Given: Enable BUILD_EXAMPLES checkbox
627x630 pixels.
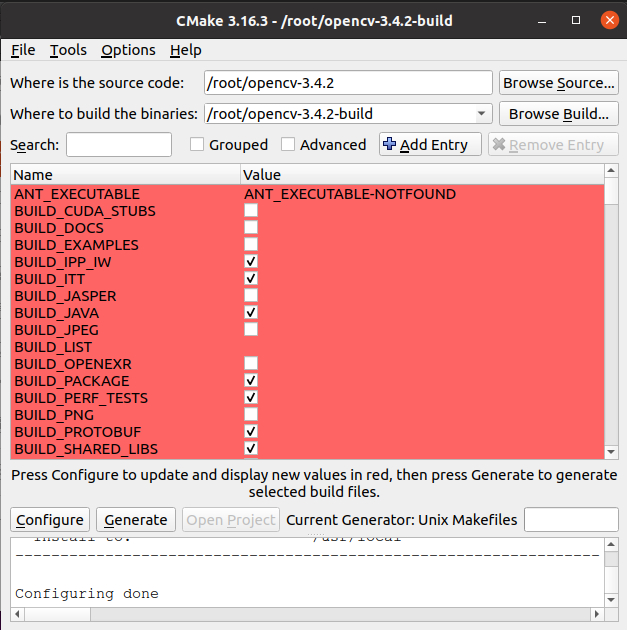Looking at the screenshot, I should click(x=251, y=244).
